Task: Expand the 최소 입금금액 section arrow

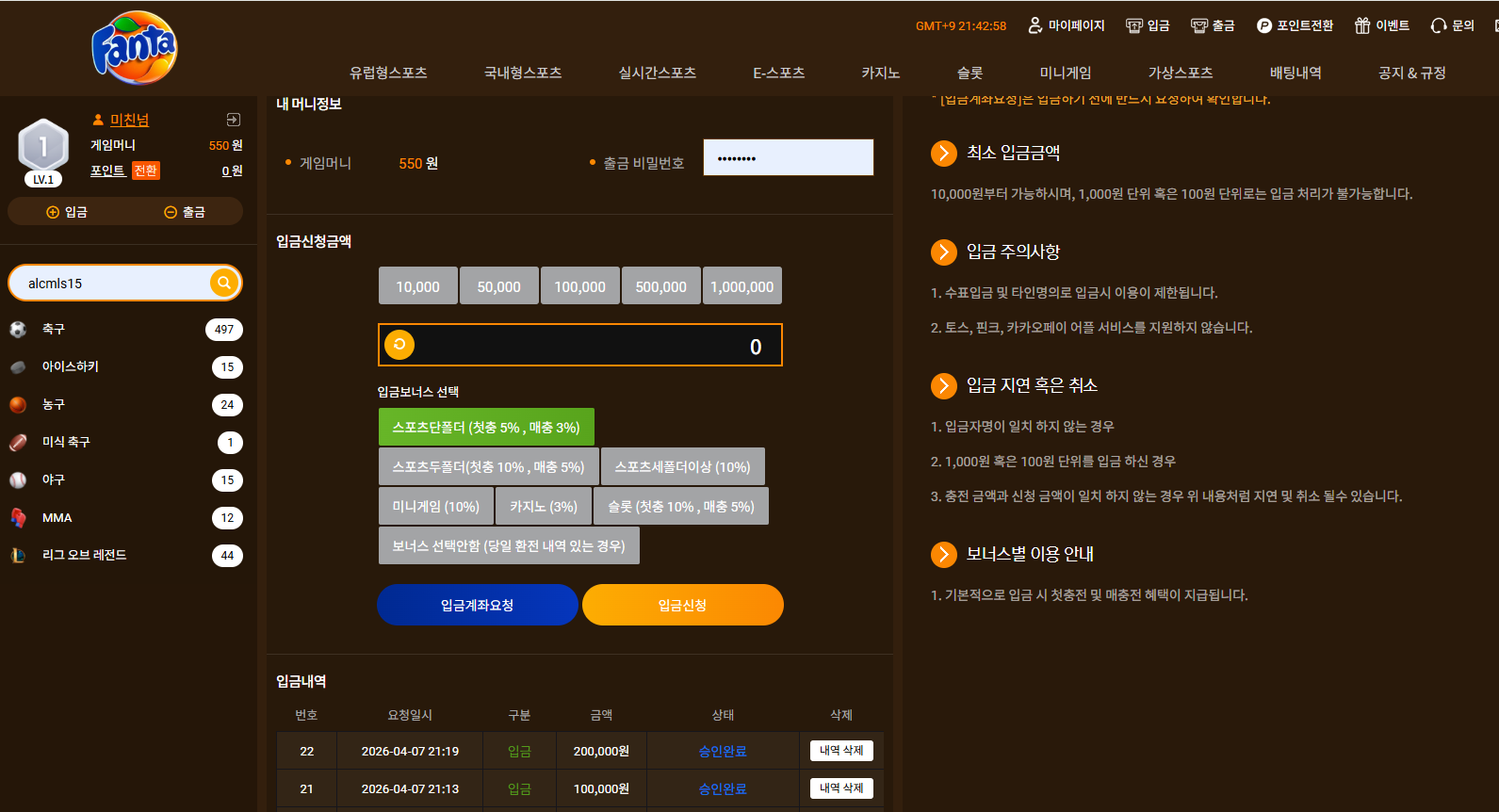Action: click(944, 153)
